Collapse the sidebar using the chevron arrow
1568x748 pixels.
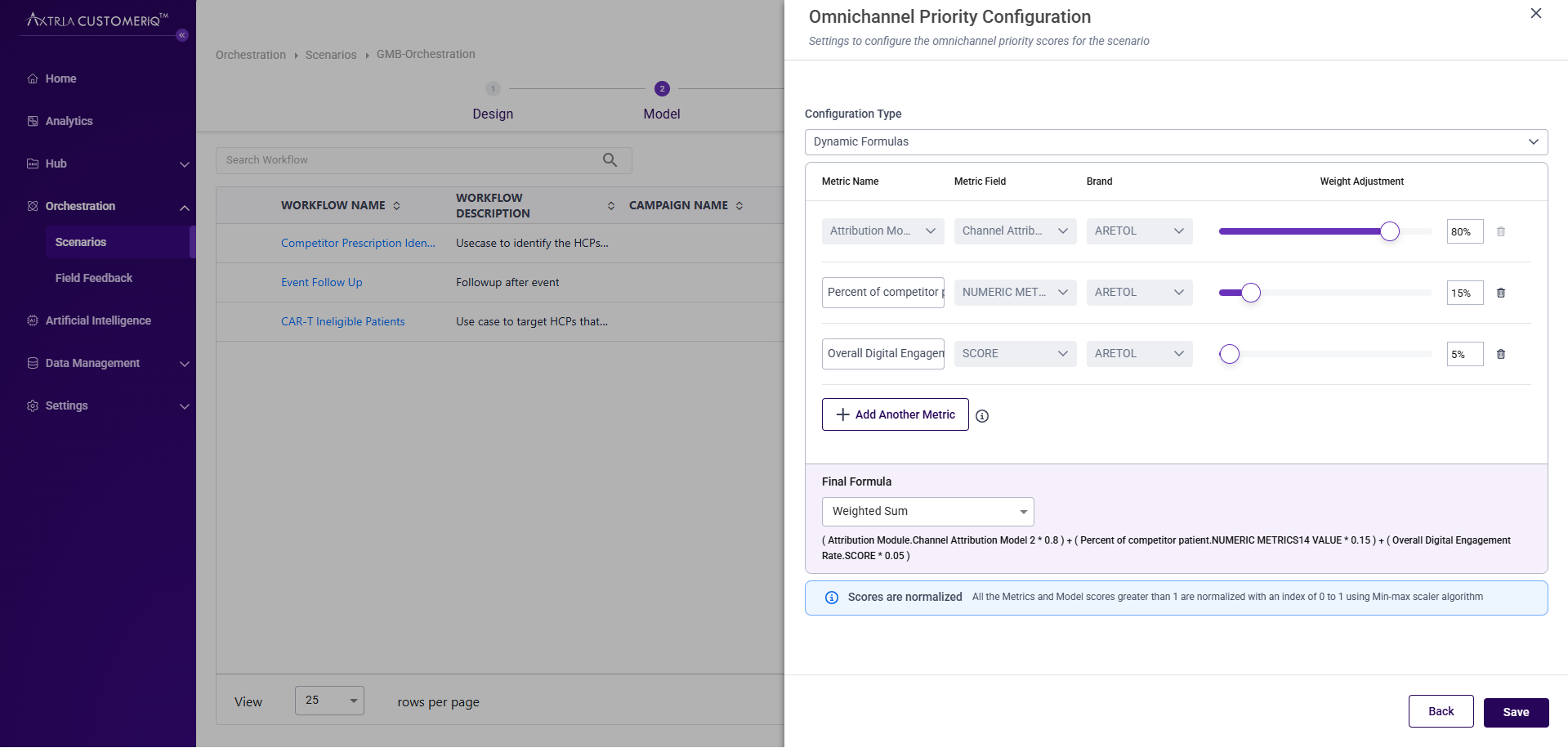click(x=181, y=35)
